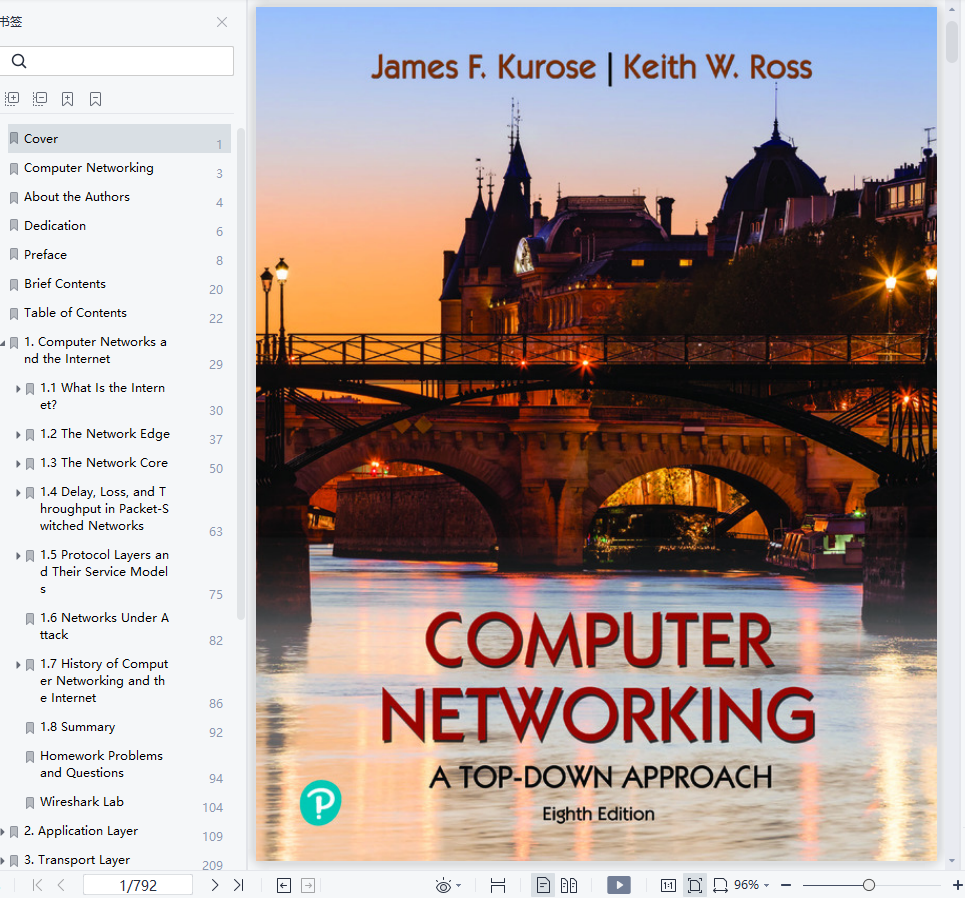965x898 pixels.
Task: Open 1.2 The Network Edge bookmark
Action: click(x=105, y=433)
